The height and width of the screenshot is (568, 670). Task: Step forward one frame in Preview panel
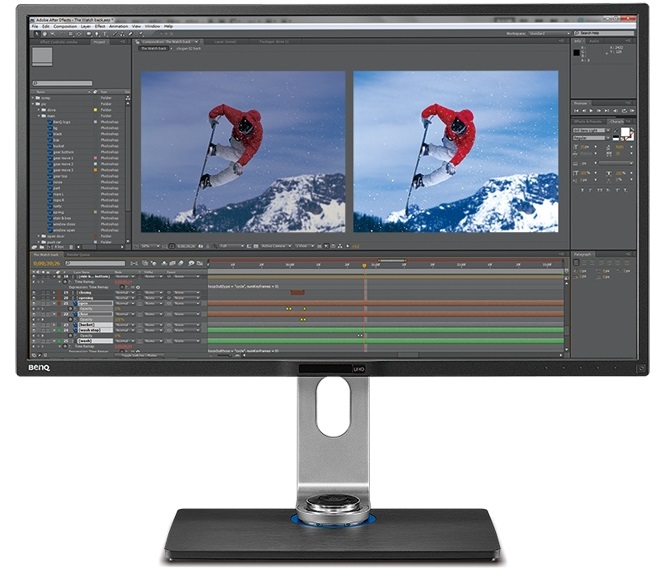tap(599, 111)
